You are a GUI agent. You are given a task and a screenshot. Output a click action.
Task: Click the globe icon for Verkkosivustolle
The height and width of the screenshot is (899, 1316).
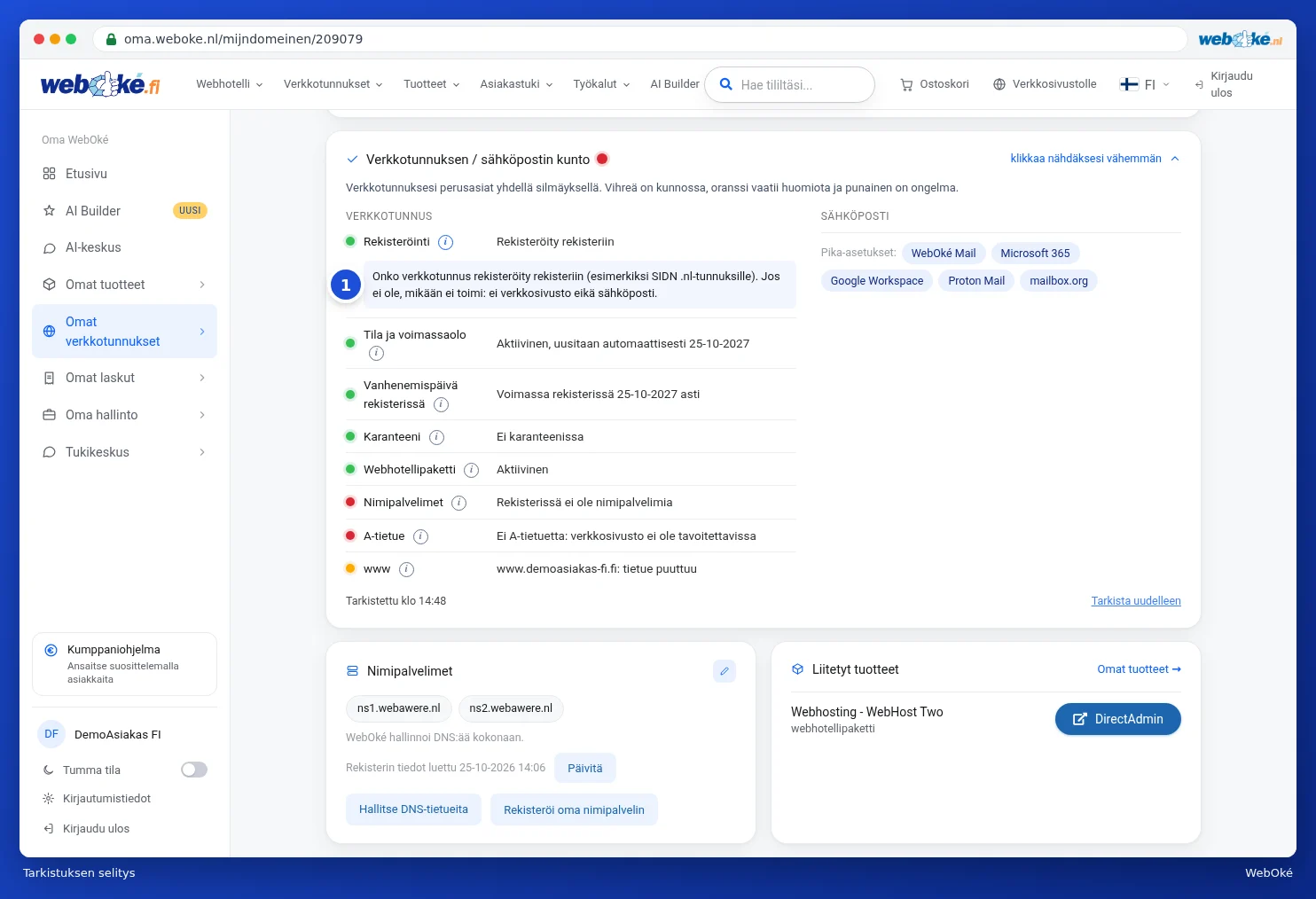point(999,84)
